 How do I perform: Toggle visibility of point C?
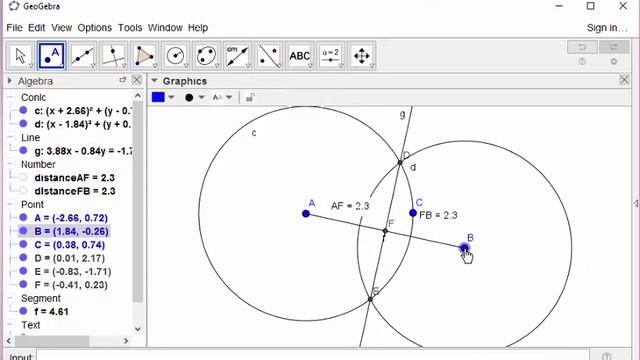[x=23, y=244]
